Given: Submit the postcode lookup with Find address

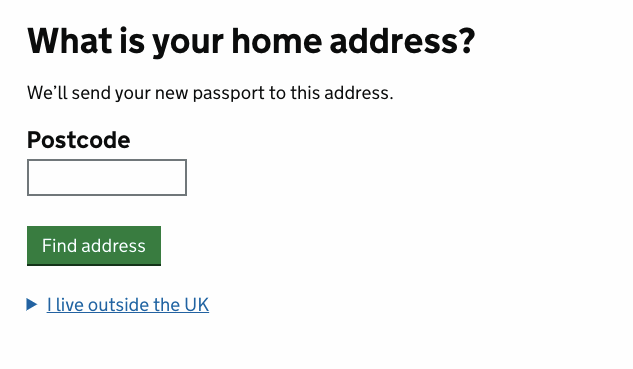Looking at the screenshot, I should click(x=94, y=245).
